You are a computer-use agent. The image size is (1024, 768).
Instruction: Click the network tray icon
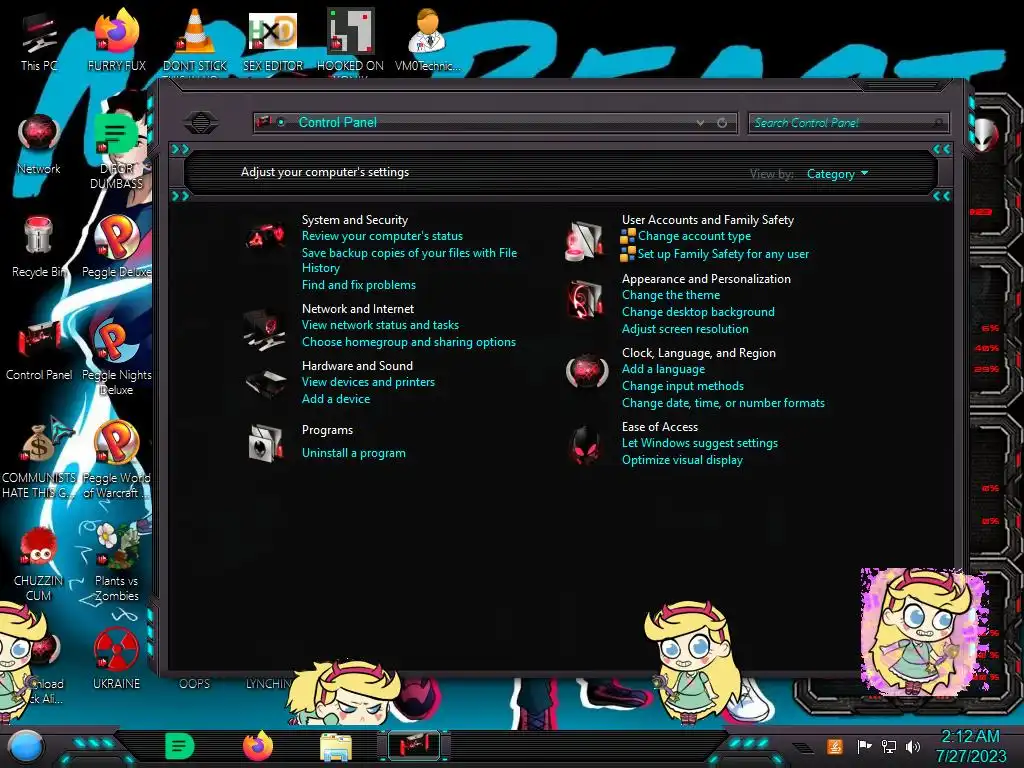tap(889, 746)
